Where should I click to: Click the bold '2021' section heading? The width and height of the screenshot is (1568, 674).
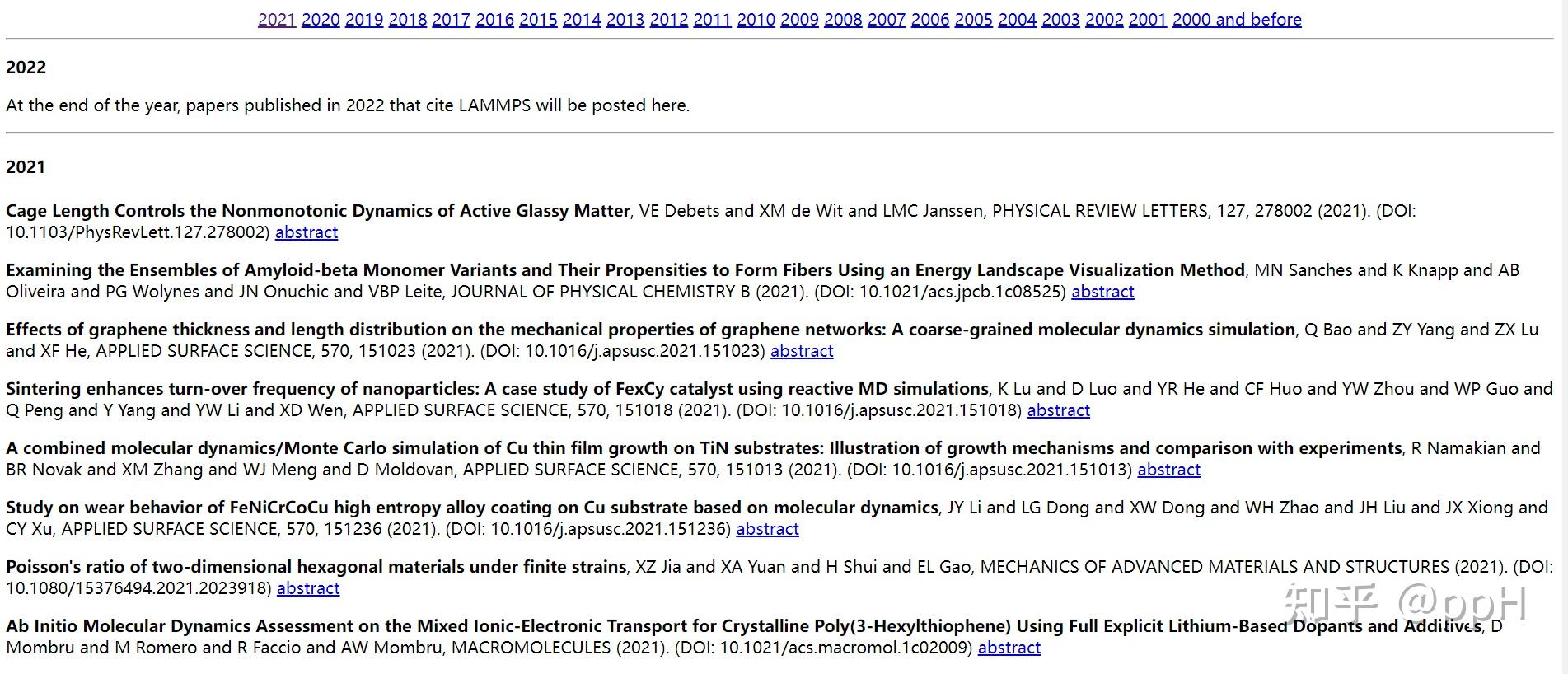(26, 167)
